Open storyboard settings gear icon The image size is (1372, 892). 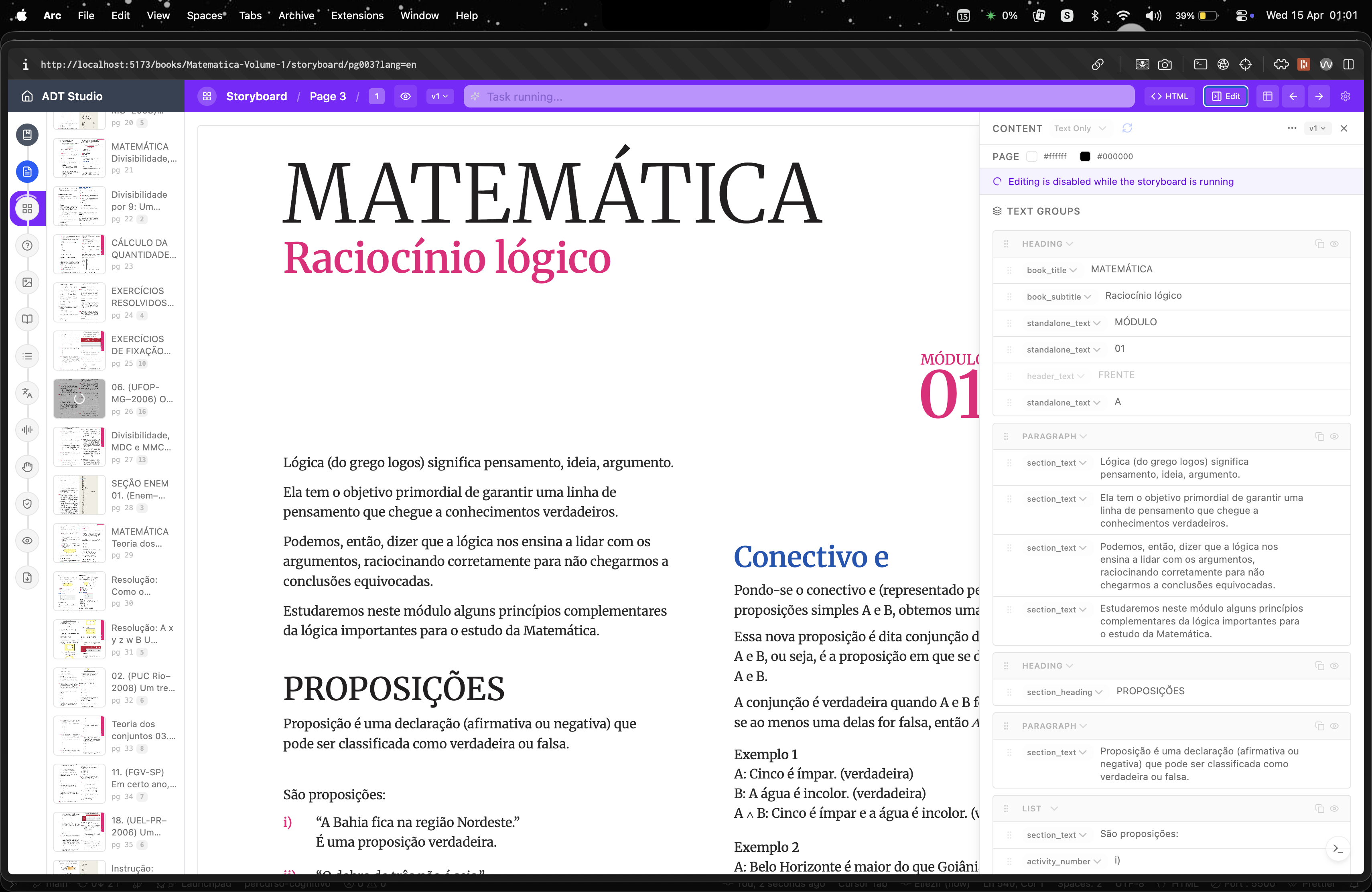pyautogui.click(x=1346, y=96)
